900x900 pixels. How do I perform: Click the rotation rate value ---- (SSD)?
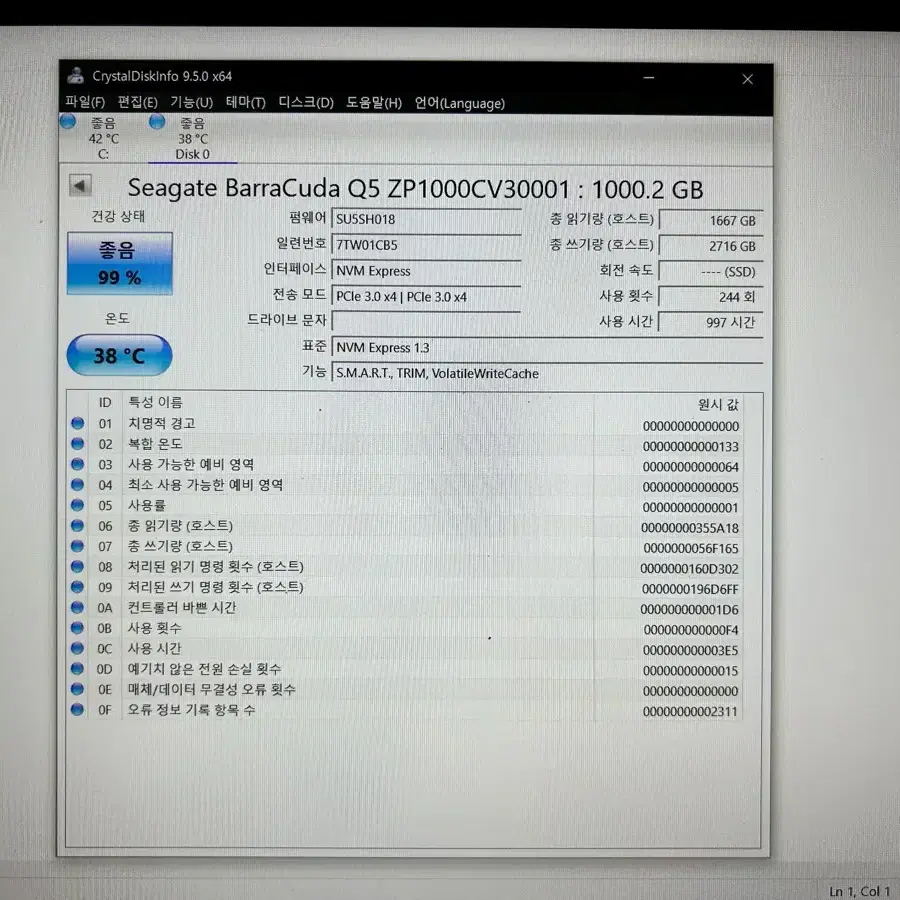(x=711, y=271)
